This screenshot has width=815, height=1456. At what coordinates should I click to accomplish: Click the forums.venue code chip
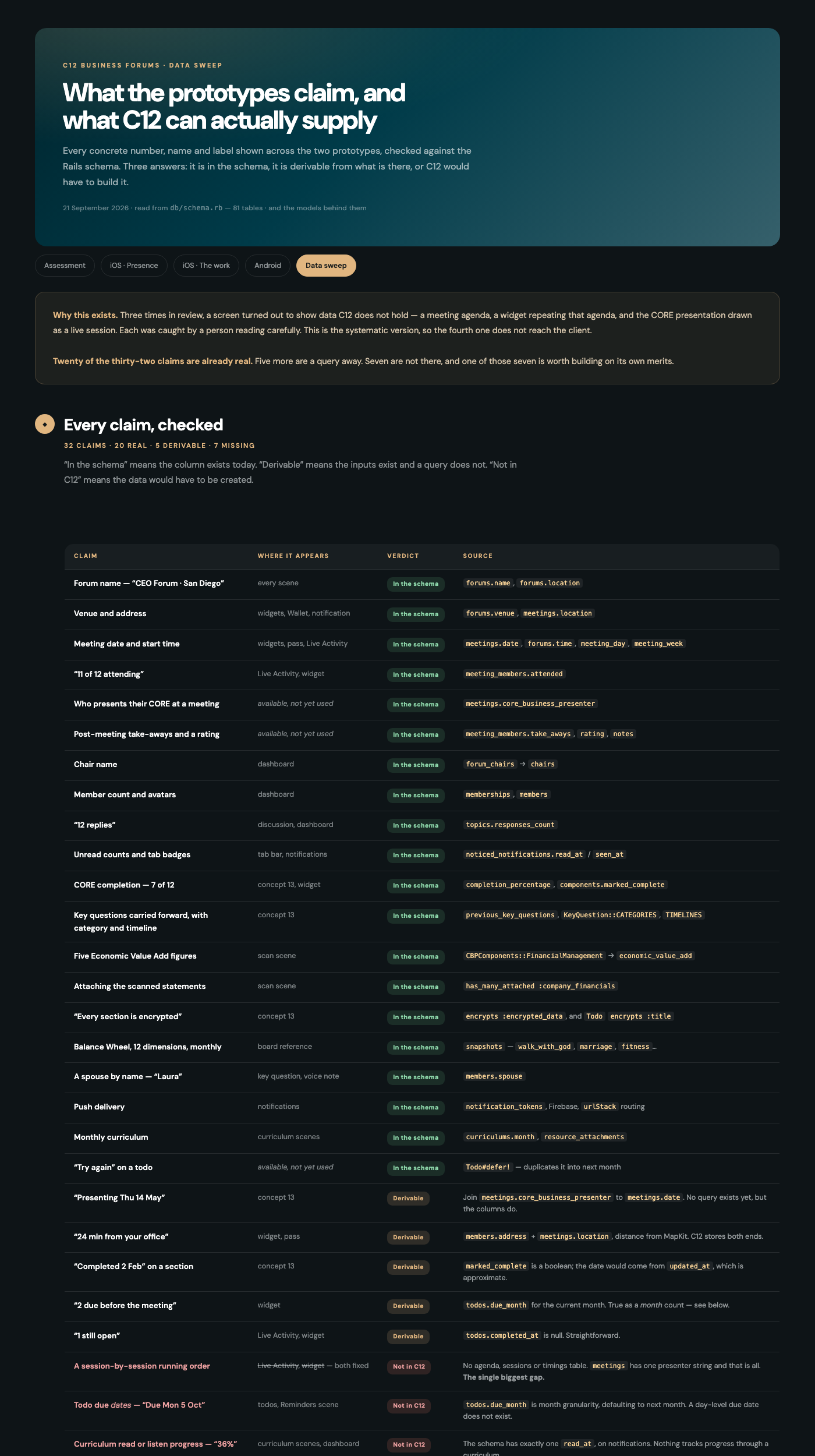coord(490,613)
